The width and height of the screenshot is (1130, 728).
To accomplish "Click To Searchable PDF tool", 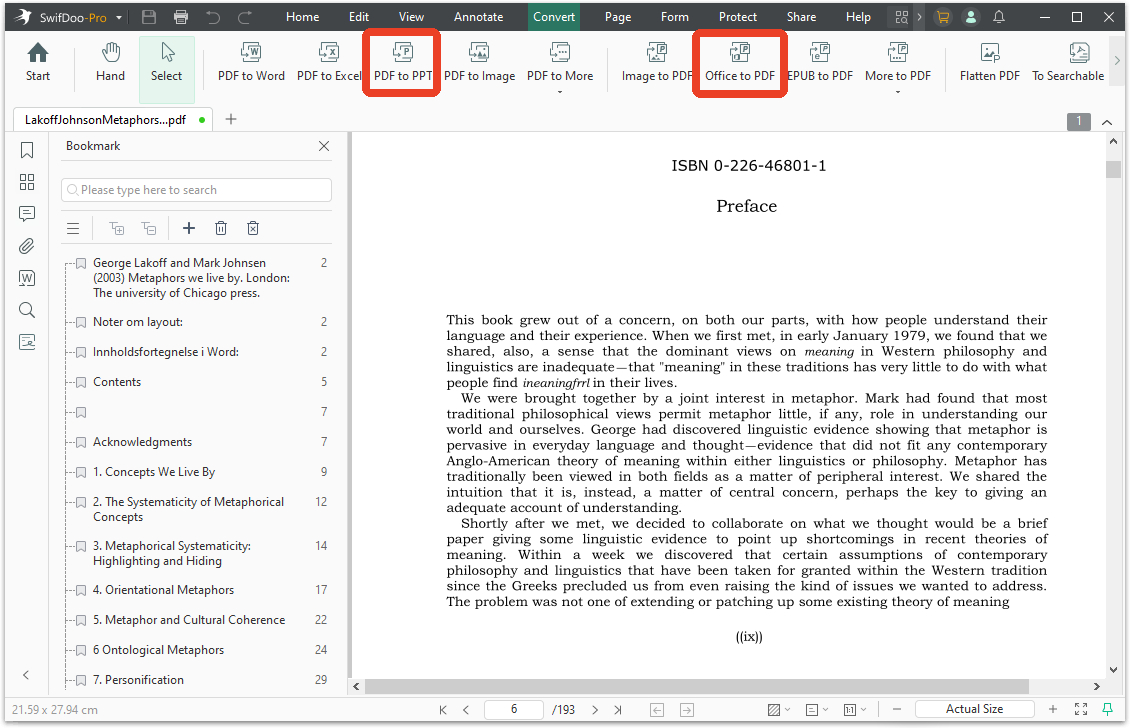I will pyautogui.click(x=1068, y=63).
